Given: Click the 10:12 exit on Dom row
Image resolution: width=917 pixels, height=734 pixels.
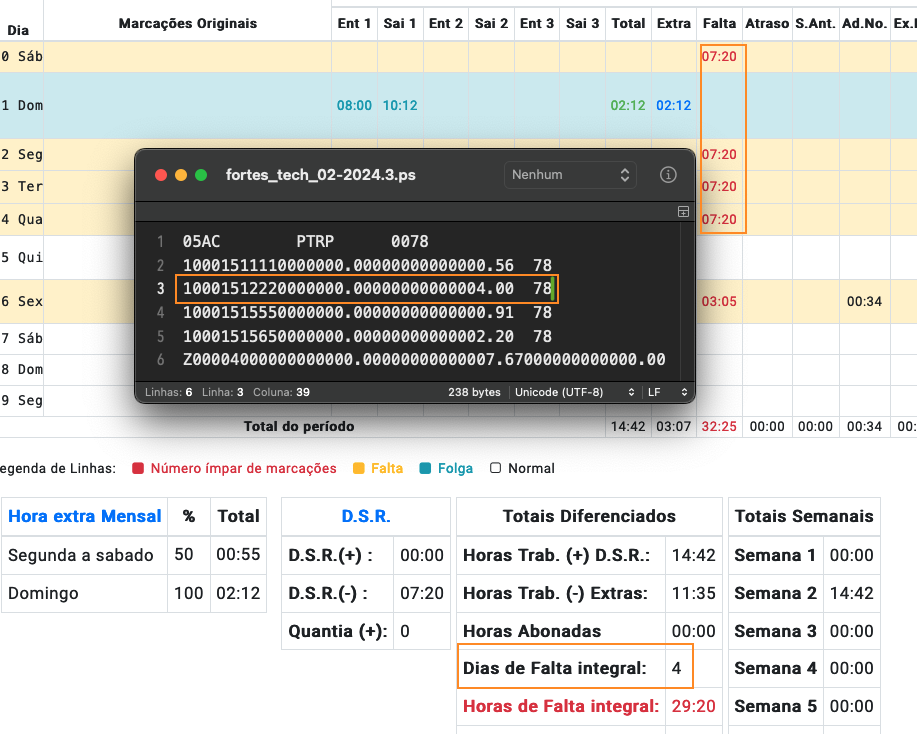Looking at the screenshot, I should point(400,105).
